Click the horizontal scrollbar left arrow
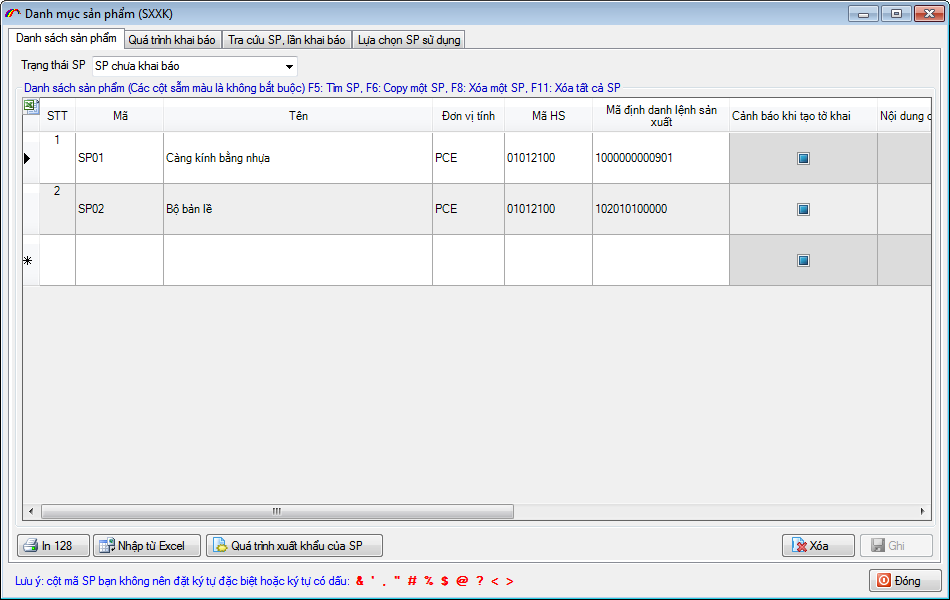 pyautogui.click(x=30, y=511)
